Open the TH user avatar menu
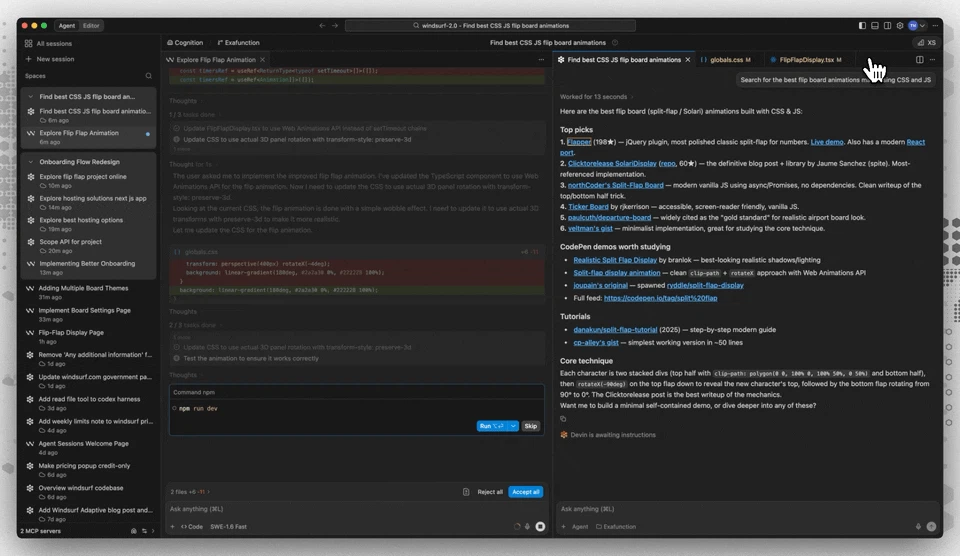 pos(916,26)
